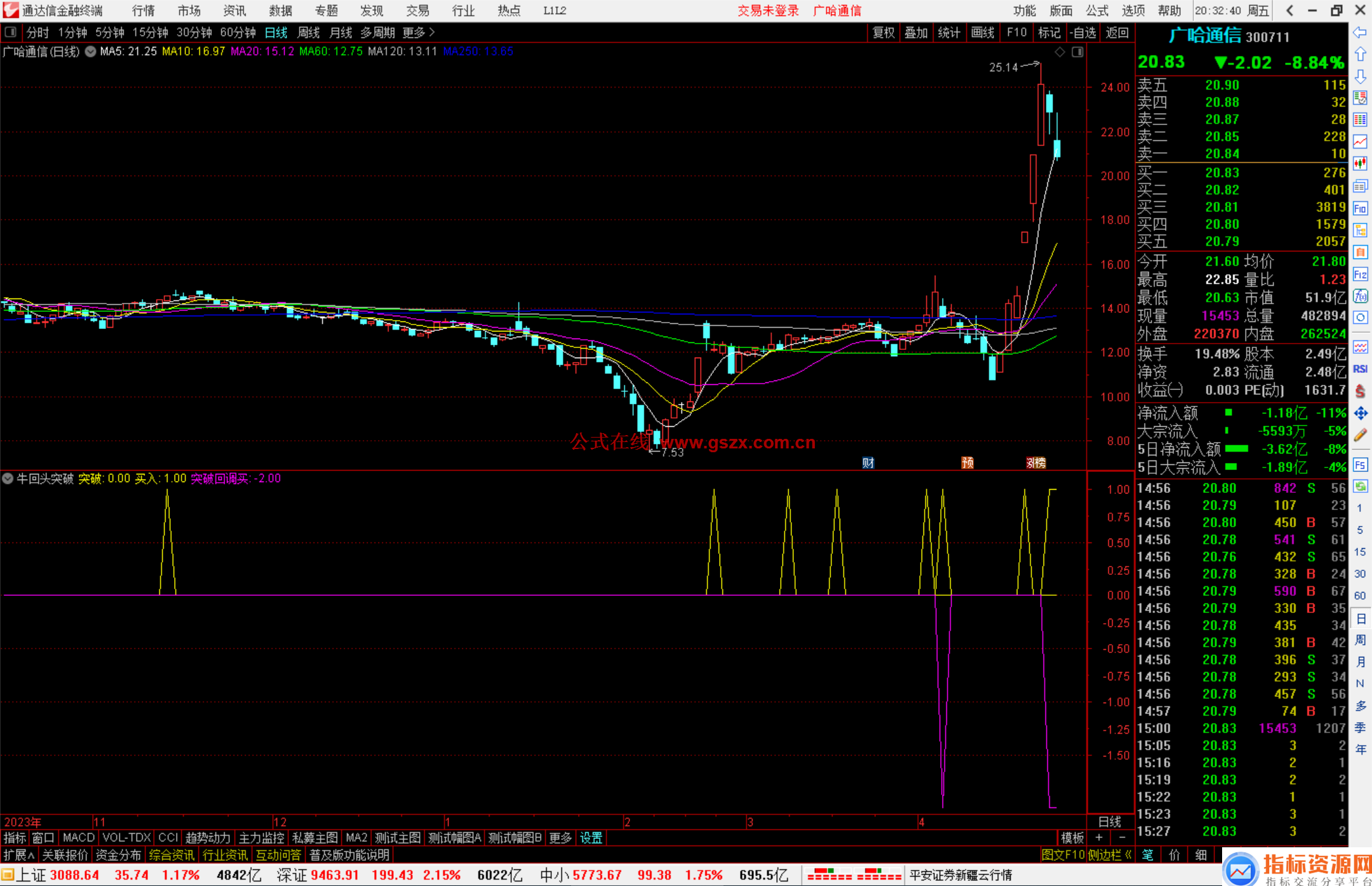Click the watchlist checkmark list sidebar icon
This screenshot has width=1372, height=886.
[1360, 98]
